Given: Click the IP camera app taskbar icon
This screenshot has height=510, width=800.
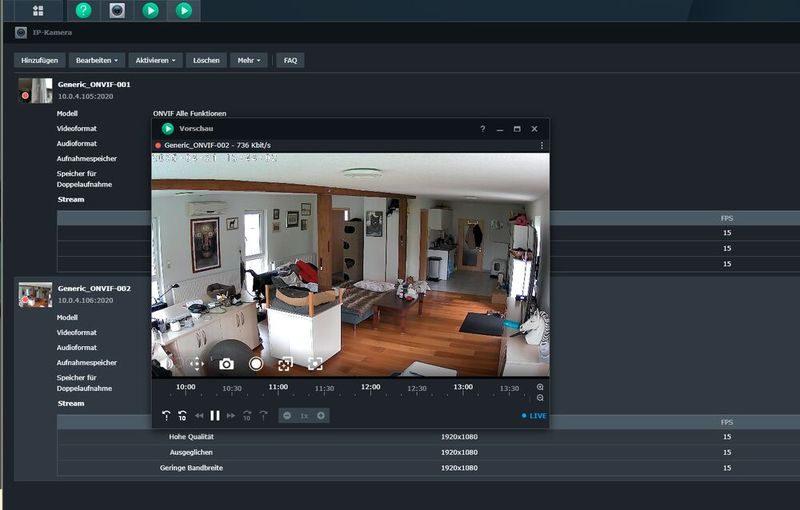Looking at the screenshot, I should coord(117,10).
